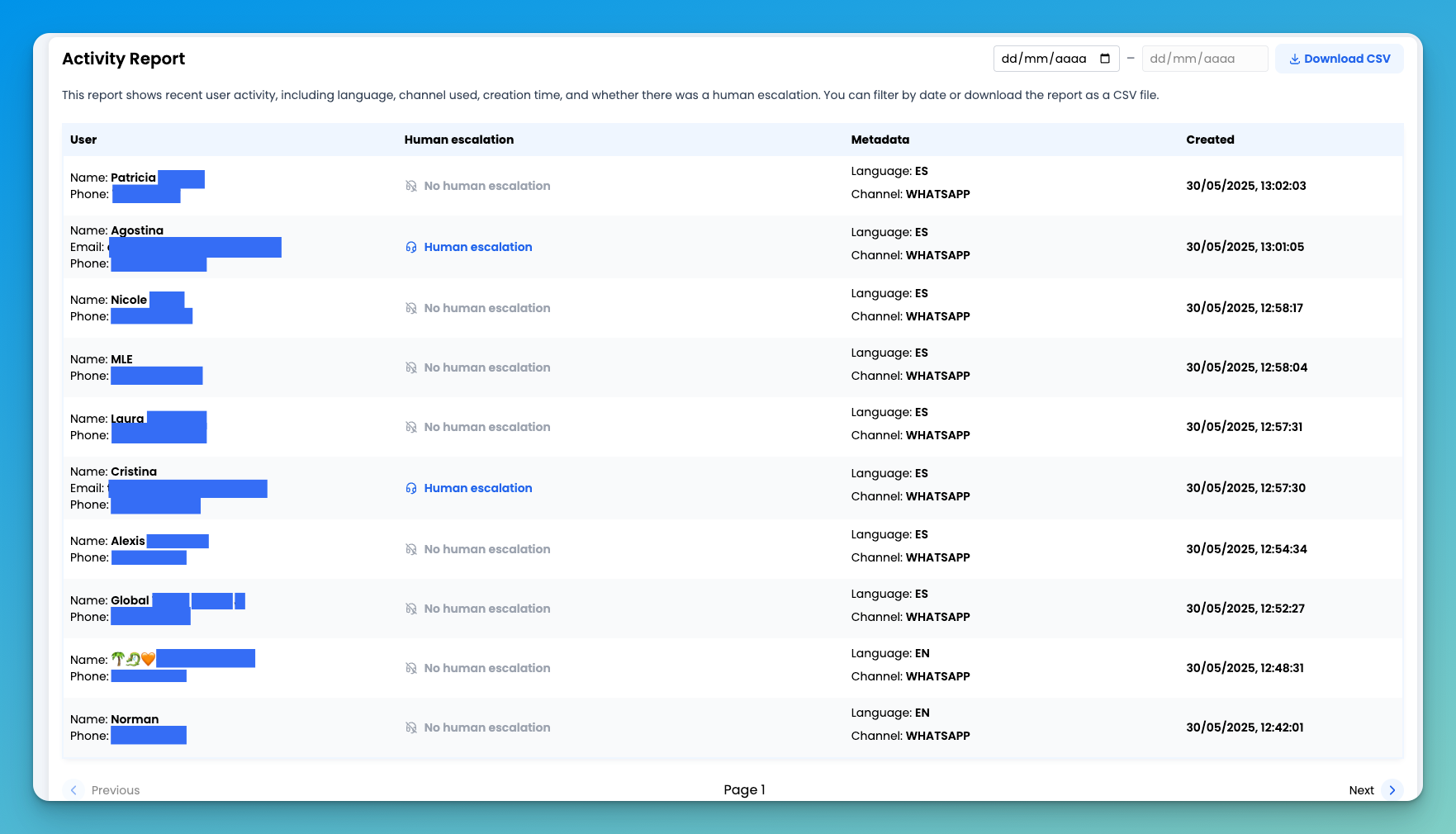1456x834 pixels.
Task: Click the no-escalation icon in Laura's row
Action: point(411,427)
